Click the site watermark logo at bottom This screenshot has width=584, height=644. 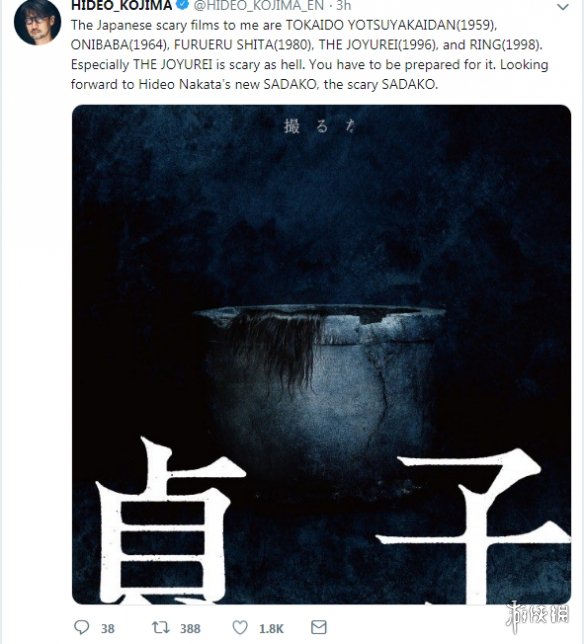pos(538,616)
